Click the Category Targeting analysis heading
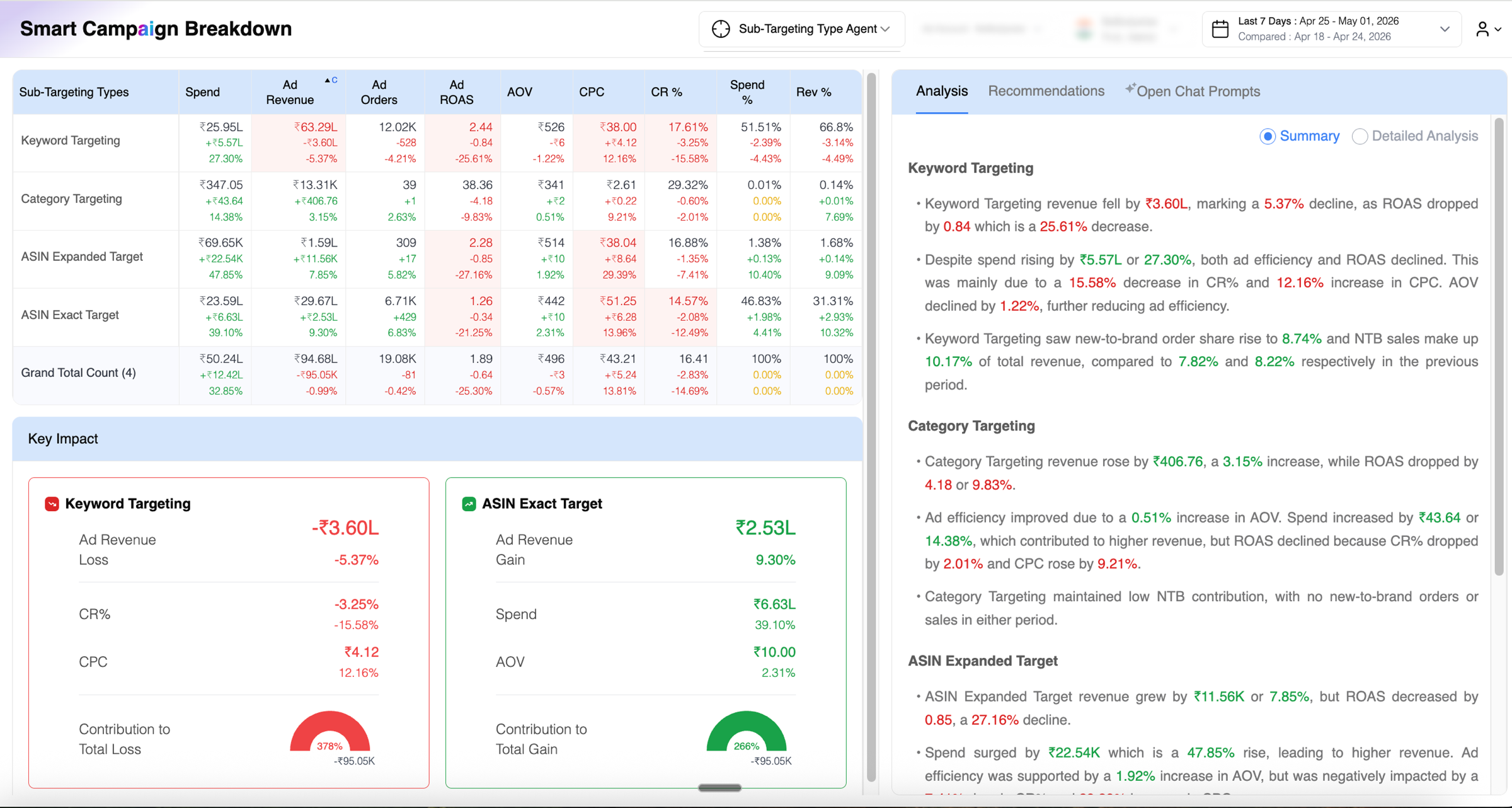Image resolution: width=1512 pixels, height=808 pixels. tap(971, 426)
